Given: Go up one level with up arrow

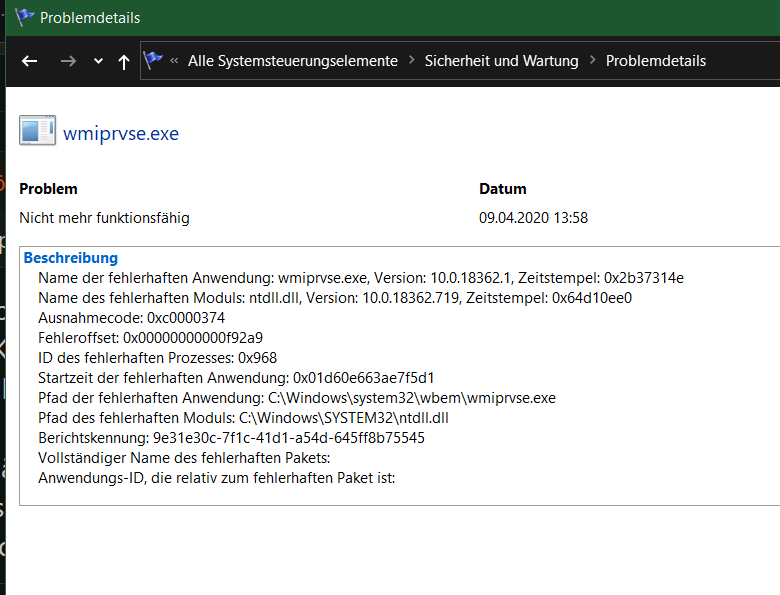Looking at the screenshot, I should (x=124, y=62).
